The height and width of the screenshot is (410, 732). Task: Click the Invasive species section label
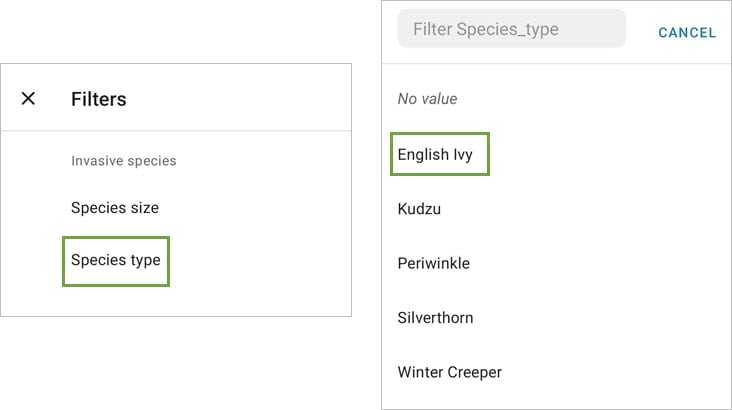click(x=124, y=161)
